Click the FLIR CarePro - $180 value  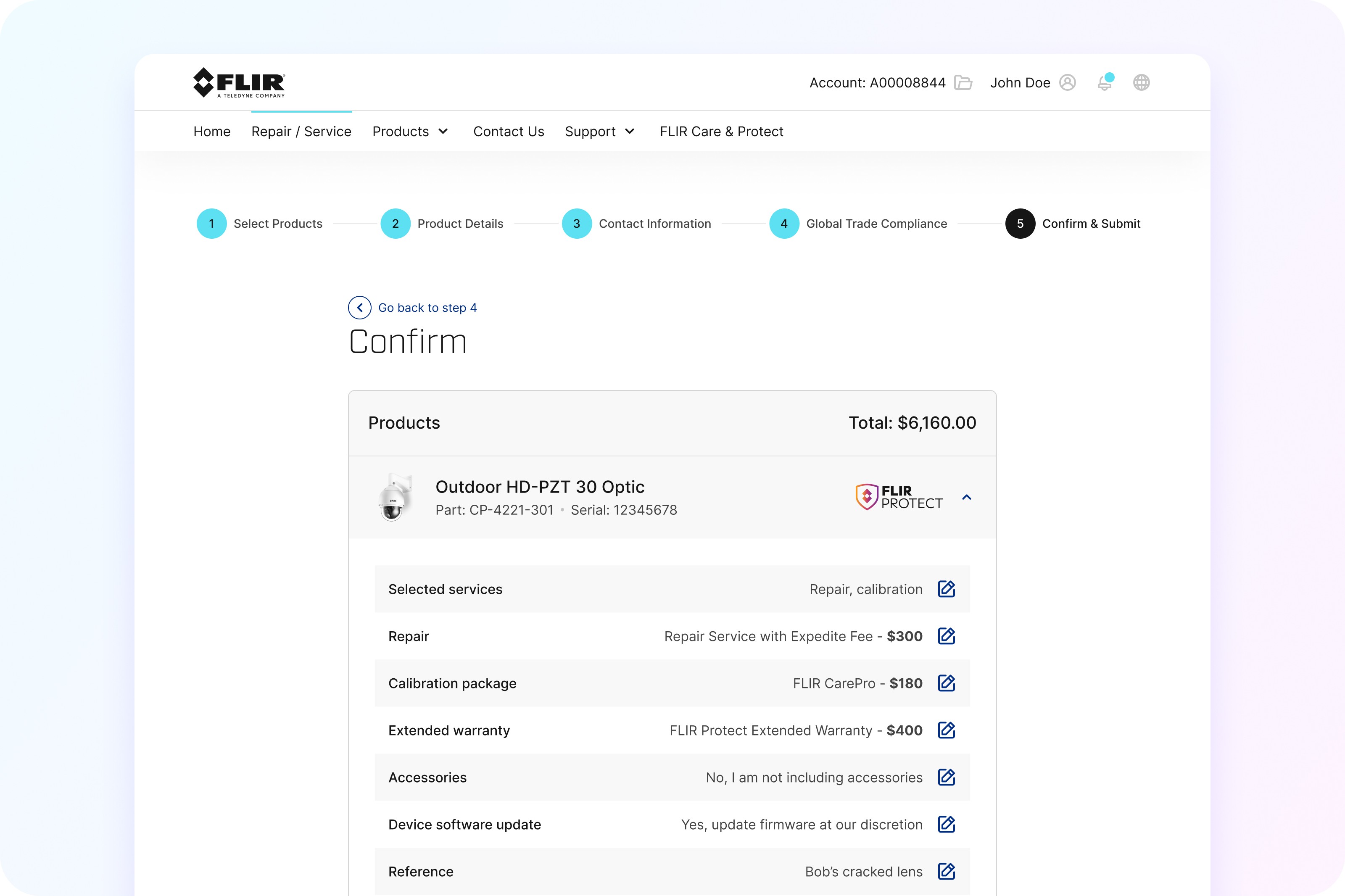857,683
